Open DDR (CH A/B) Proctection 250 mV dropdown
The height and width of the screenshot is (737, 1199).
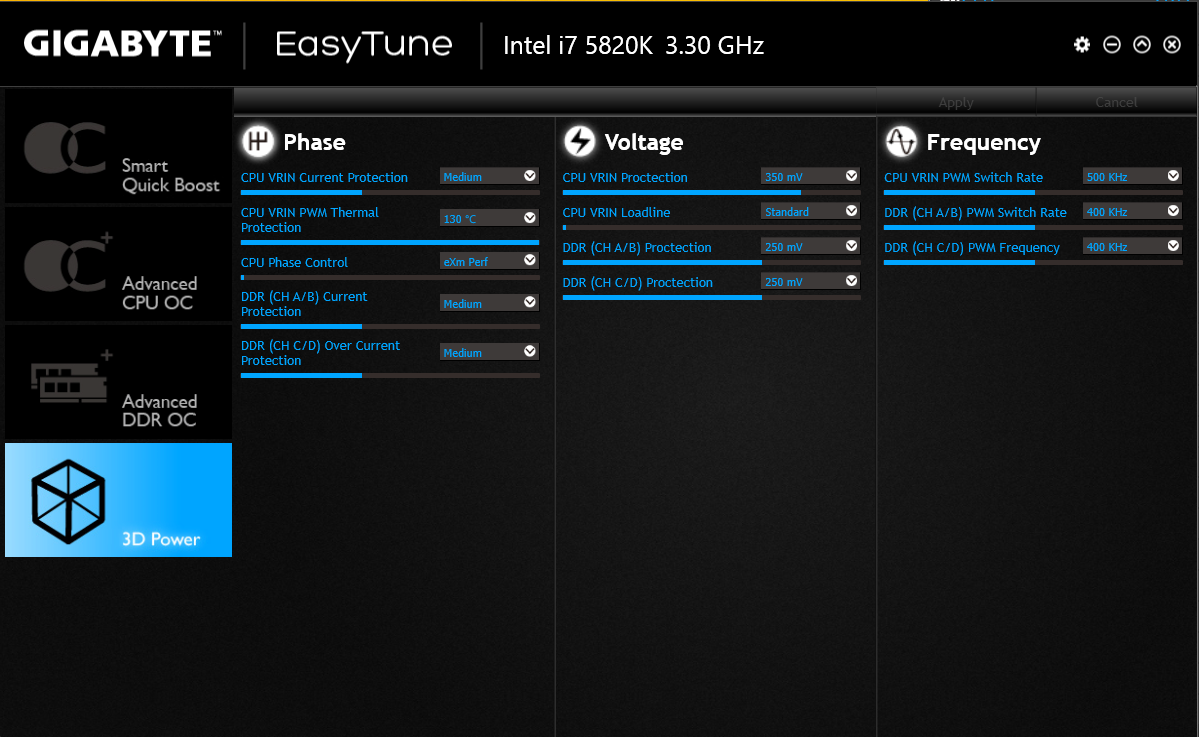point(811,247)
